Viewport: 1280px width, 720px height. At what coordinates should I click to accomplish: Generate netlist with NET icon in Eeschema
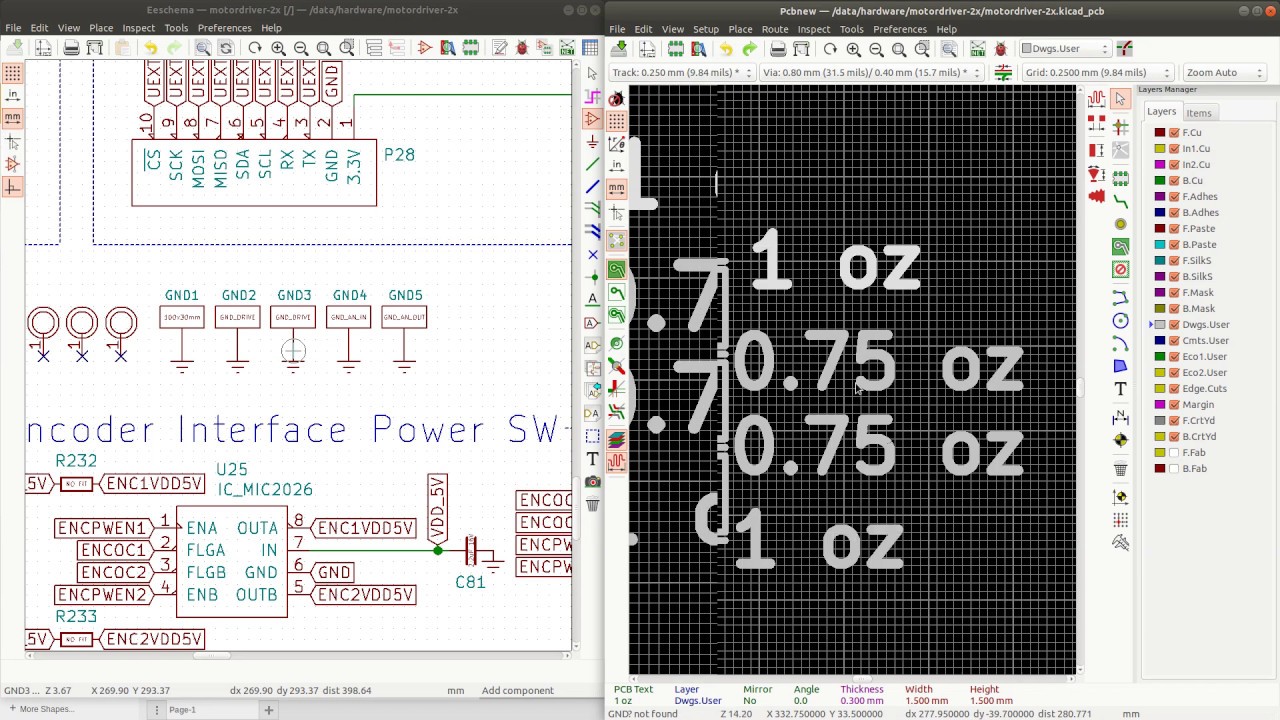click(567, 47)
